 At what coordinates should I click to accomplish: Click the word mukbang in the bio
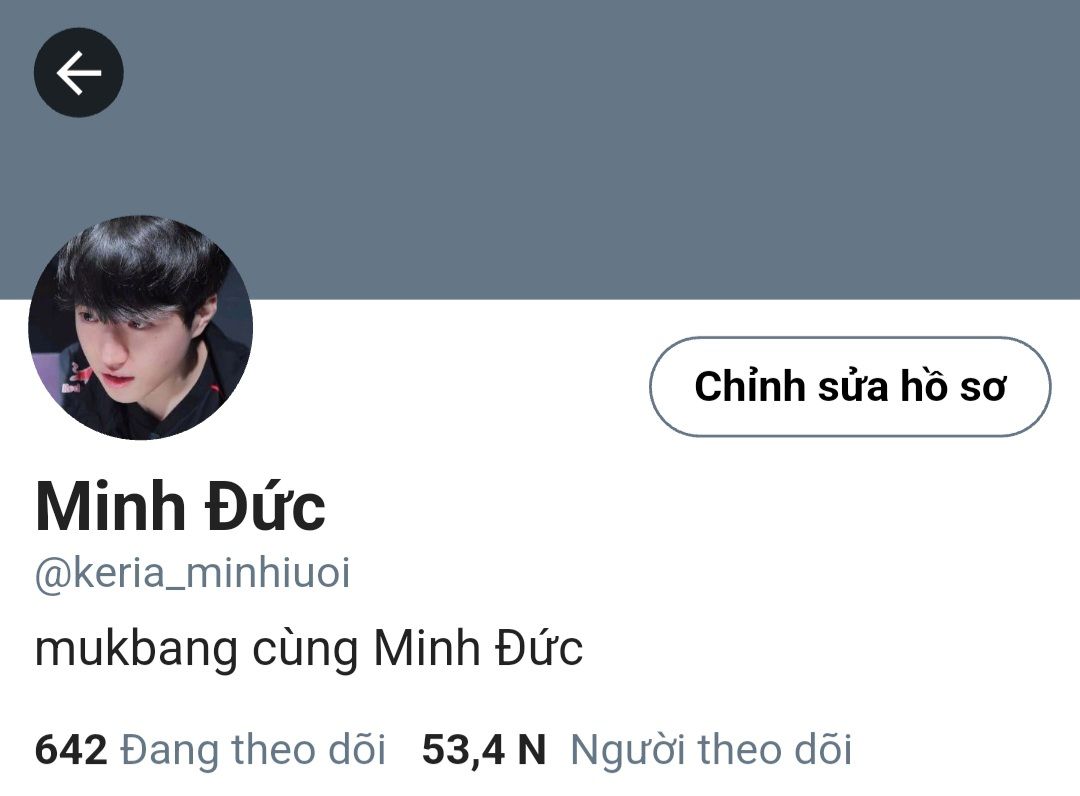(136, 651)
